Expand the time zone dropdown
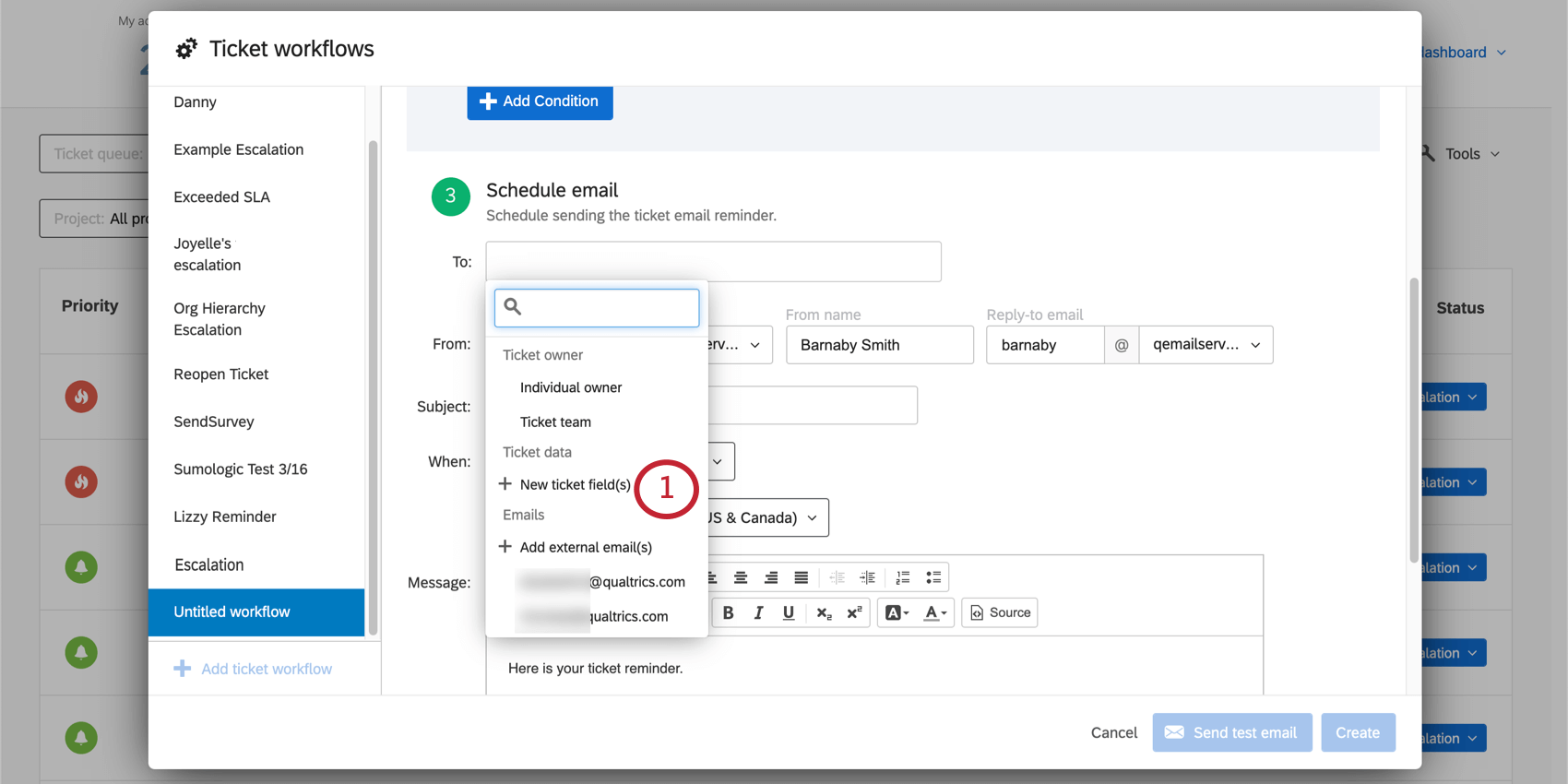Screen dimensions: 1568x784 [766, 517]
